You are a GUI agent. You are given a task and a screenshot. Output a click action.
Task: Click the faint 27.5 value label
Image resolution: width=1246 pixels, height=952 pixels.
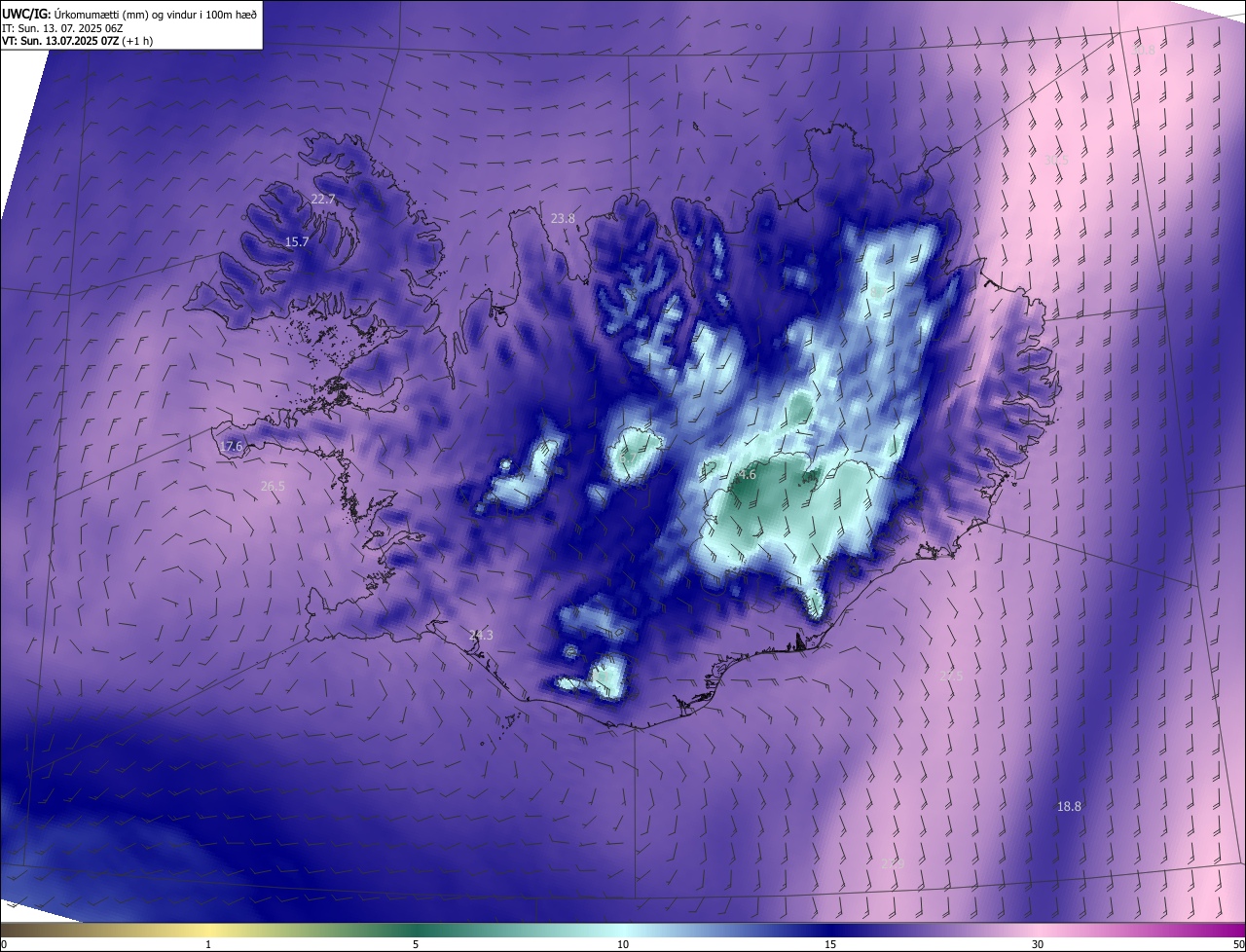pyautogui.click(x=951, y=676)
